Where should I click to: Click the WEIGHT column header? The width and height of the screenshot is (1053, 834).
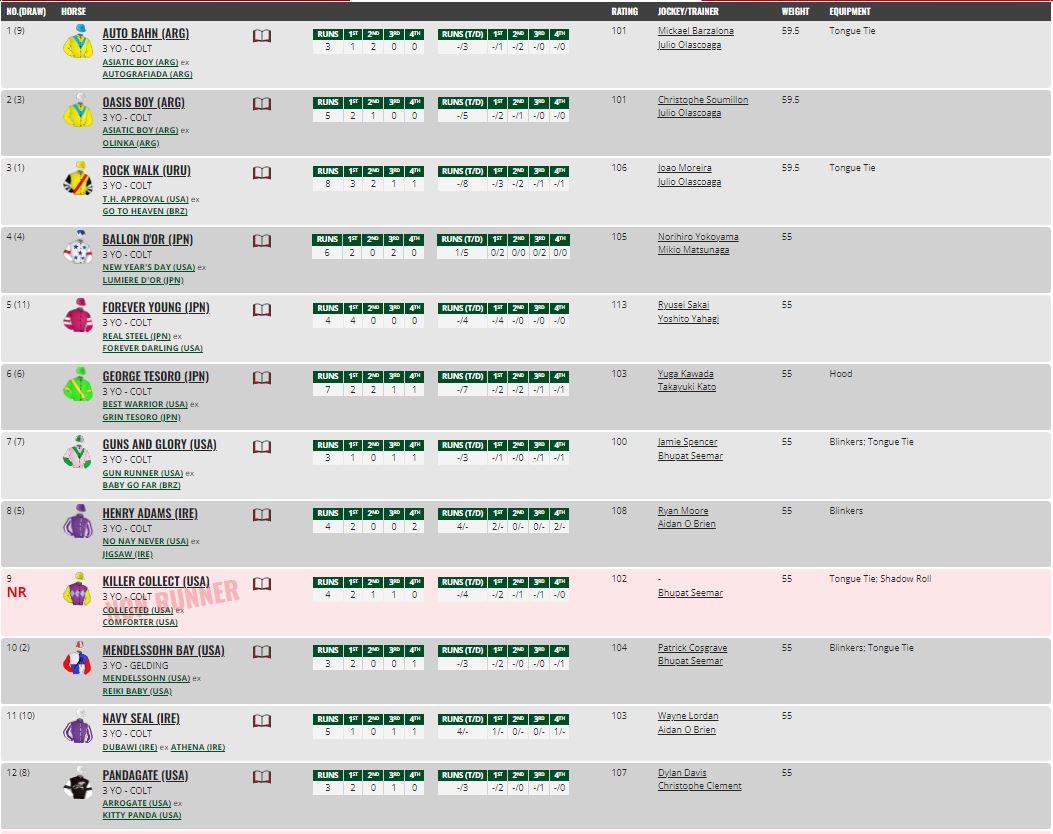(x=796, y=11)
